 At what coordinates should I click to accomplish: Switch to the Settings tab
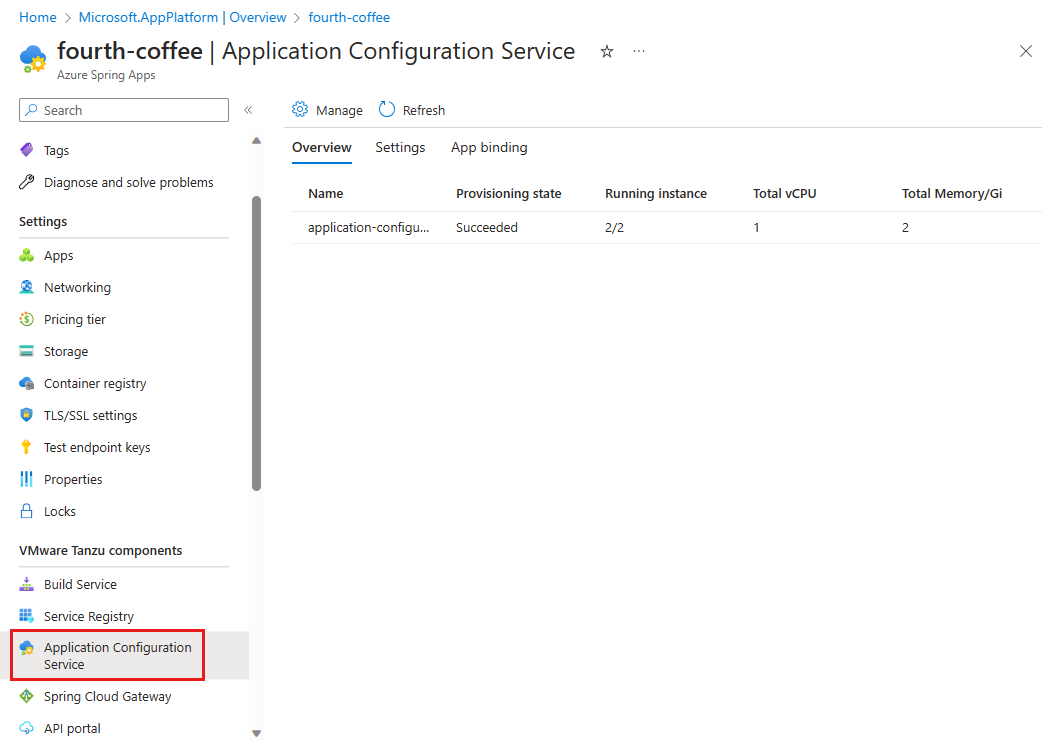[400, 148]
